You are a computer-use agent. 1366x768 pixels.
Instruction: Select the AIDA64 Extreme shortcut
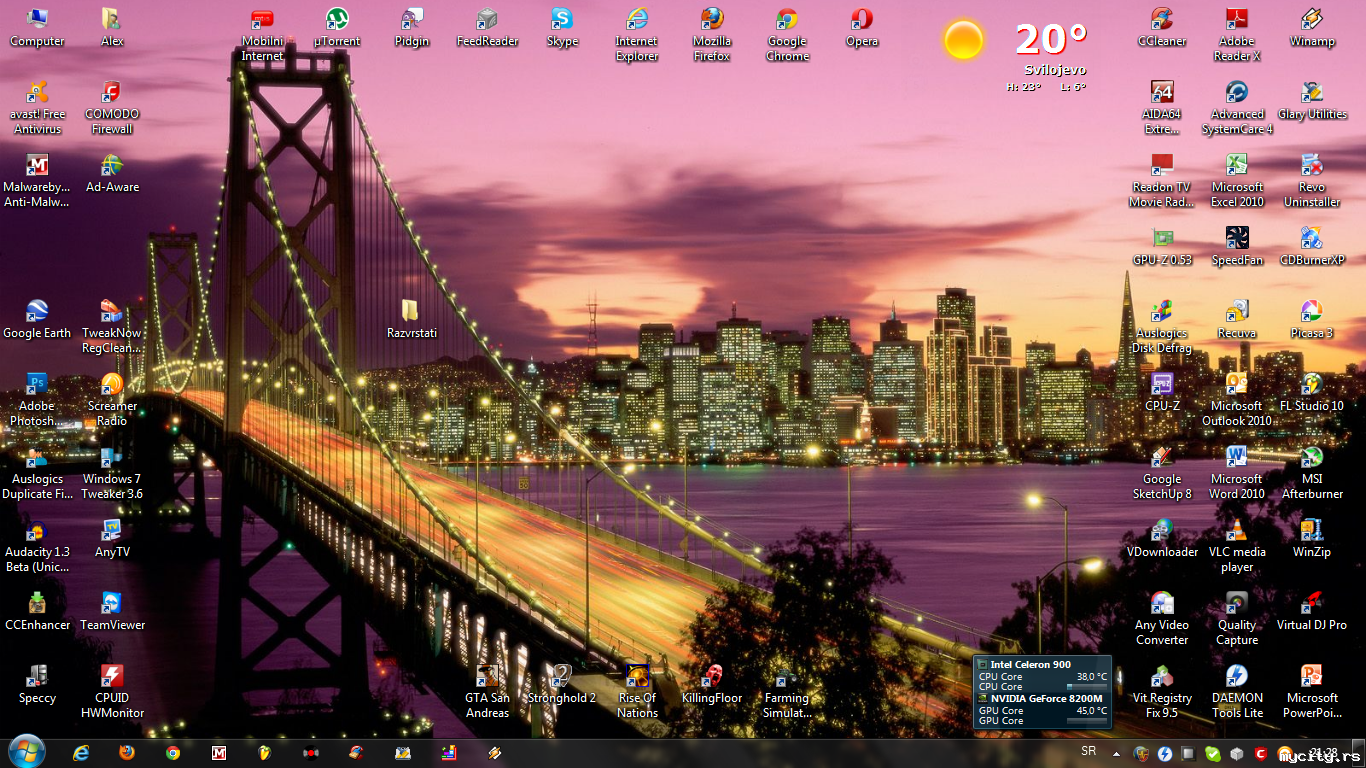pos(1162,108)
